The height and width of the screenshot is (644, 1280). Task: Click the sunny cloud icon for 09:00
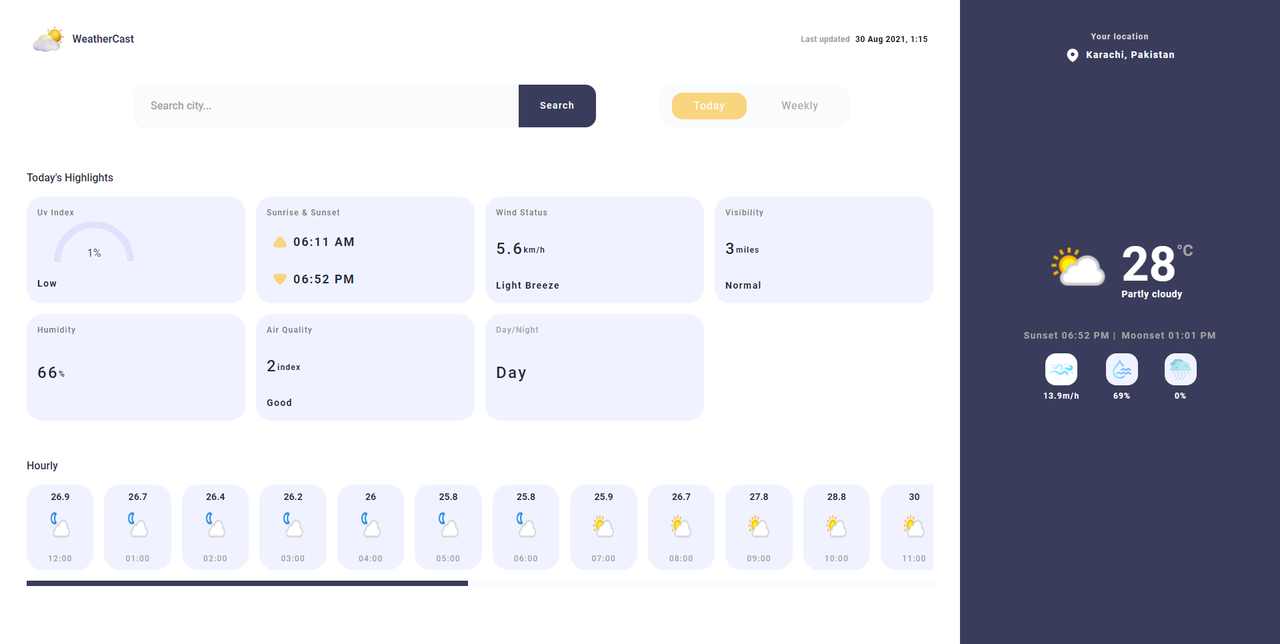(x=758, y=525)
